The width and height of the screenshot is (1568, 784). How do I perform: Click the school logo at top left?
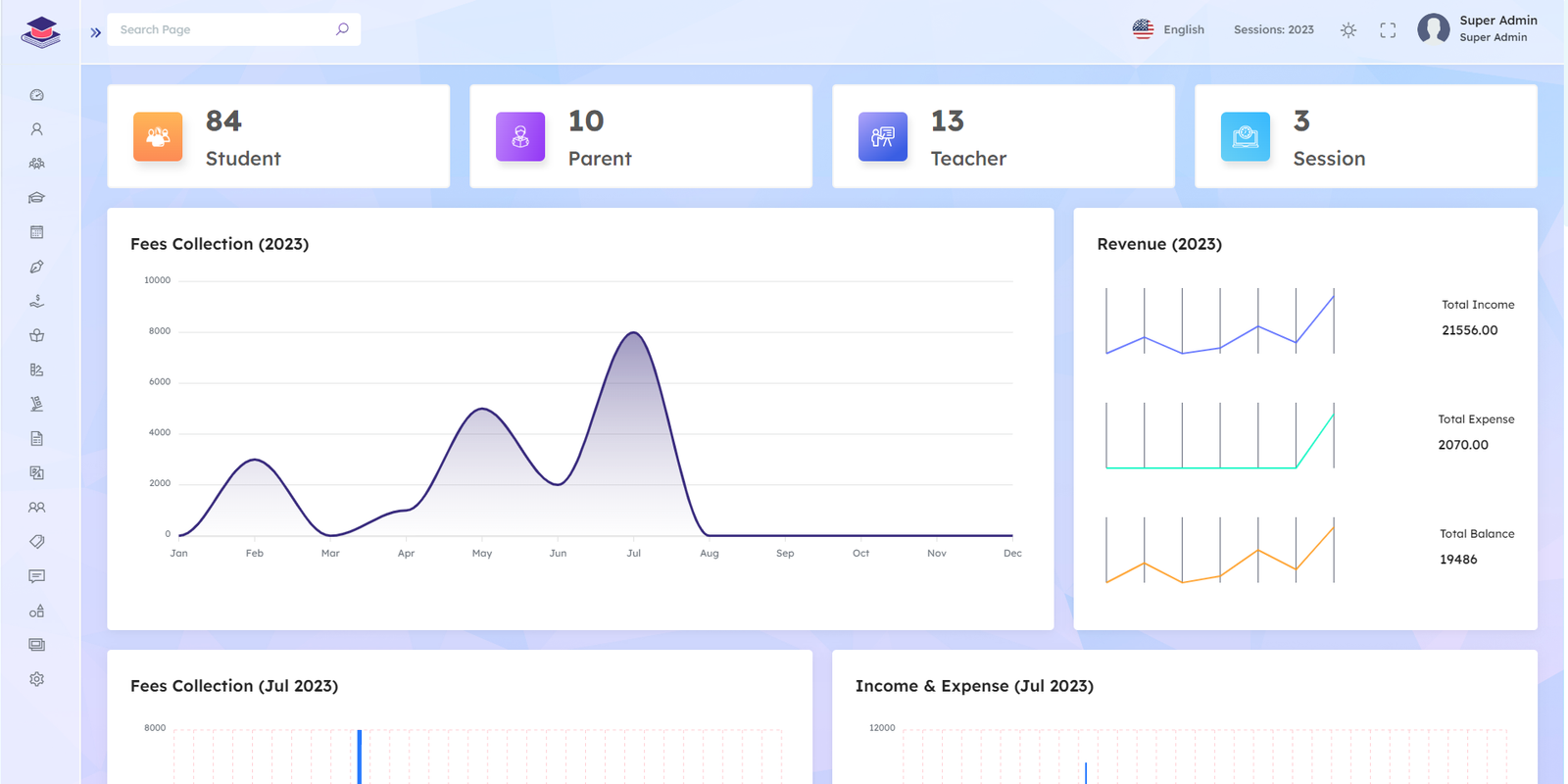point(40,32)
